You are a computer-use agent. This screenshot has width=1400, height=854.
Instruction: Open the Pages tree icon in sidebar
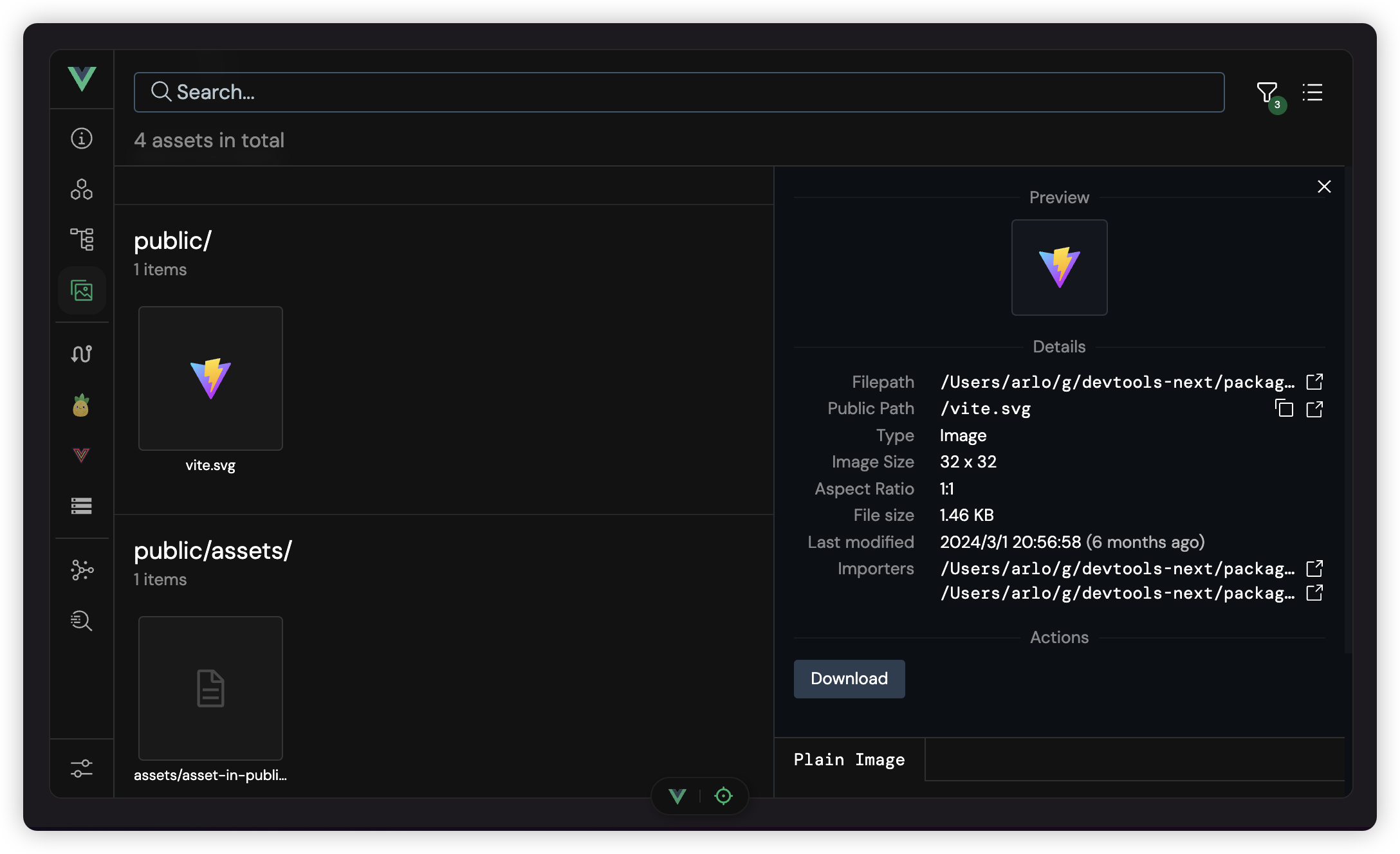point(82,239)
